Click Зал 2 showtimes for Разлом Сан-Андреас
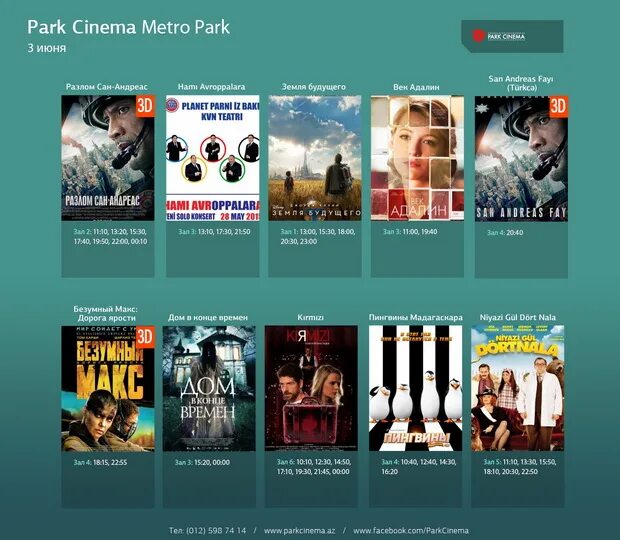 (x=110, y=236)
